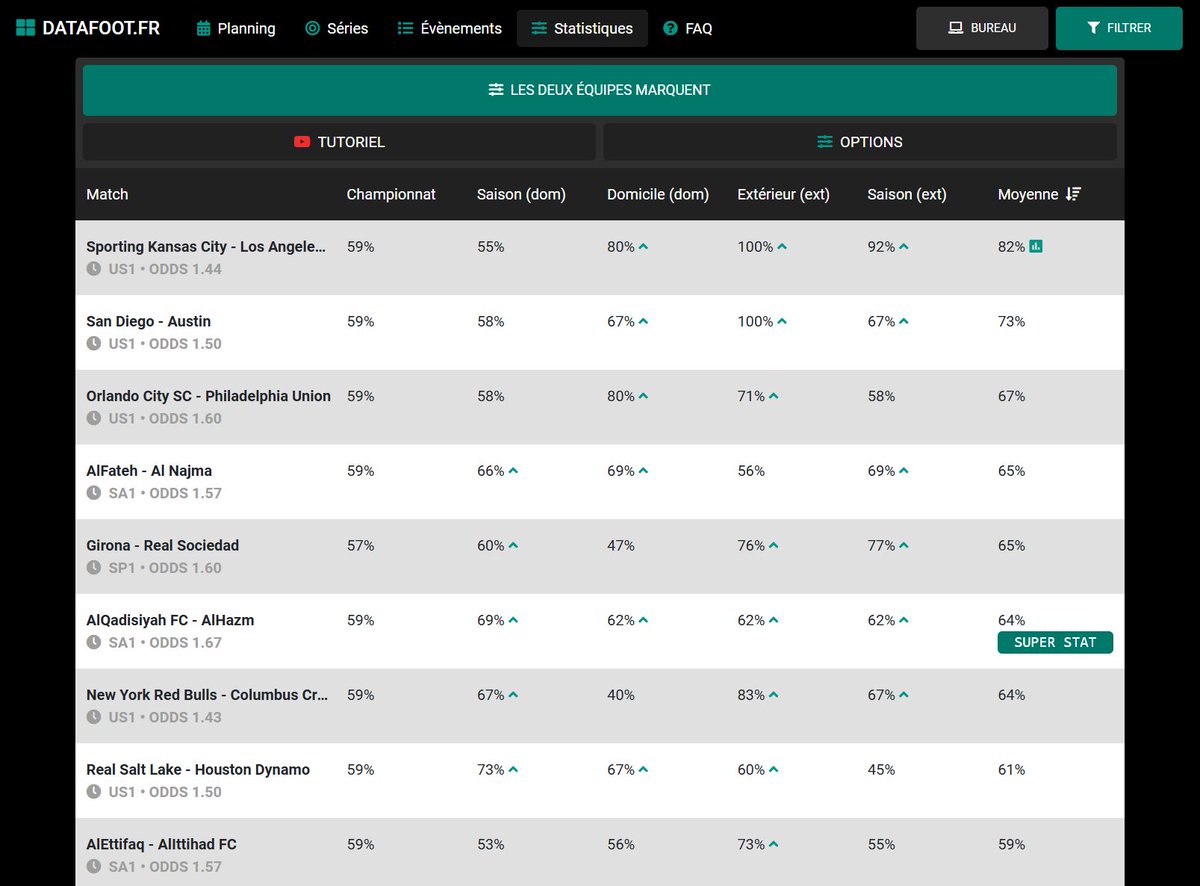Image resolution: width=1200 pixels, height=886 pixels.
Task: Click the clock icon on AlEttifaq row
Action: point(94,867)
